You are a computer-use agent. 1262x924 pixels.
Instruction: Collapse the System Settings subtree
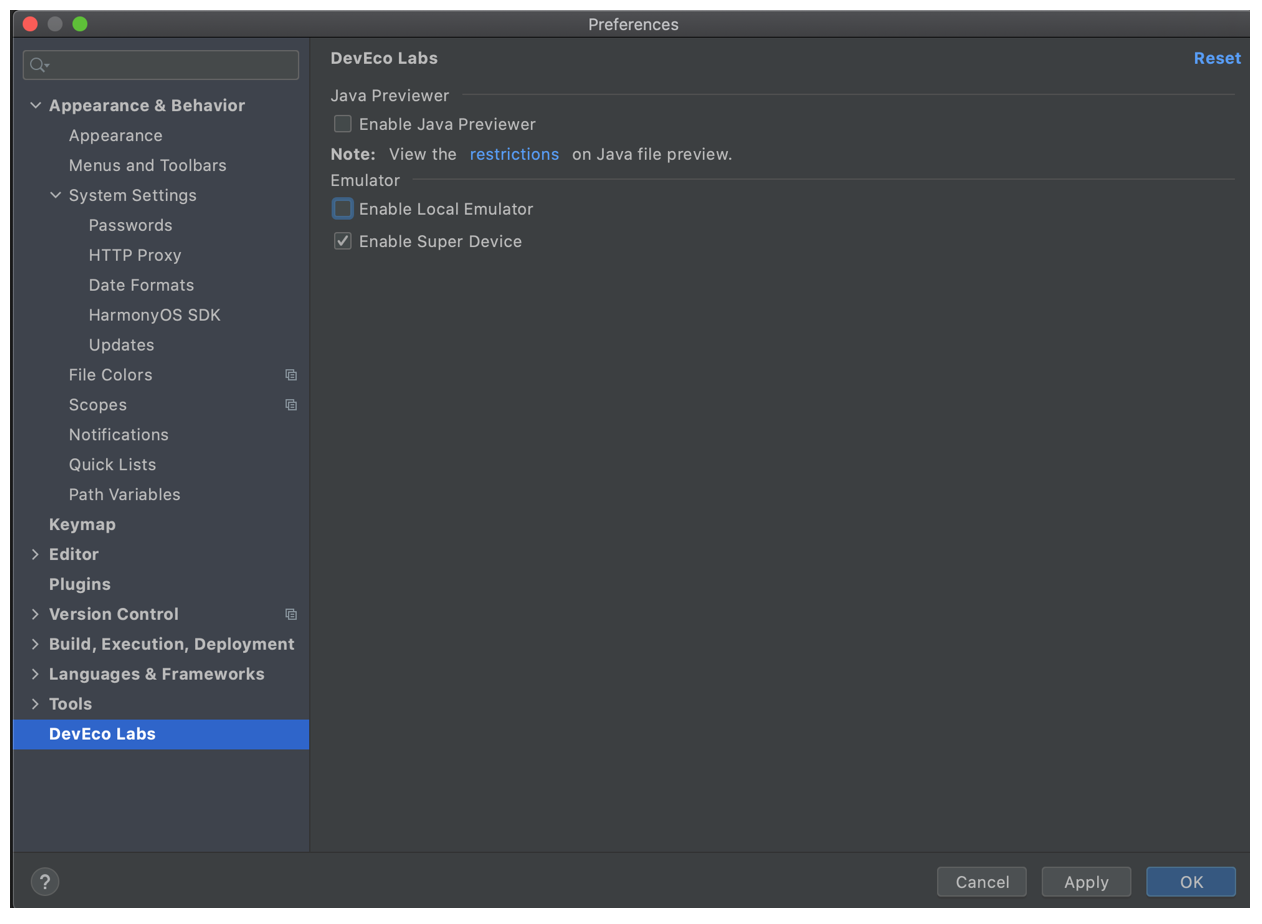[x=56, y=195]
